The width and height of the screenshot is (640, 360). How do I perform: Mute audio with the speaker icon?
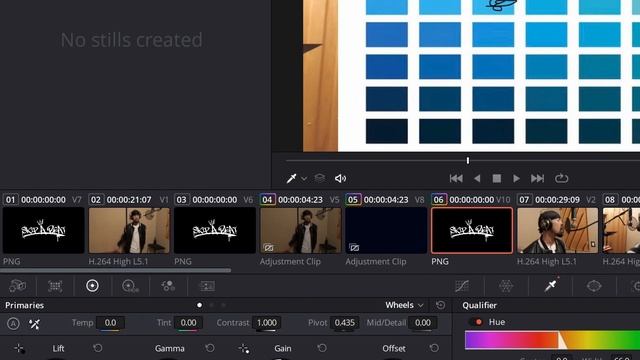click(x=340, y=178)
